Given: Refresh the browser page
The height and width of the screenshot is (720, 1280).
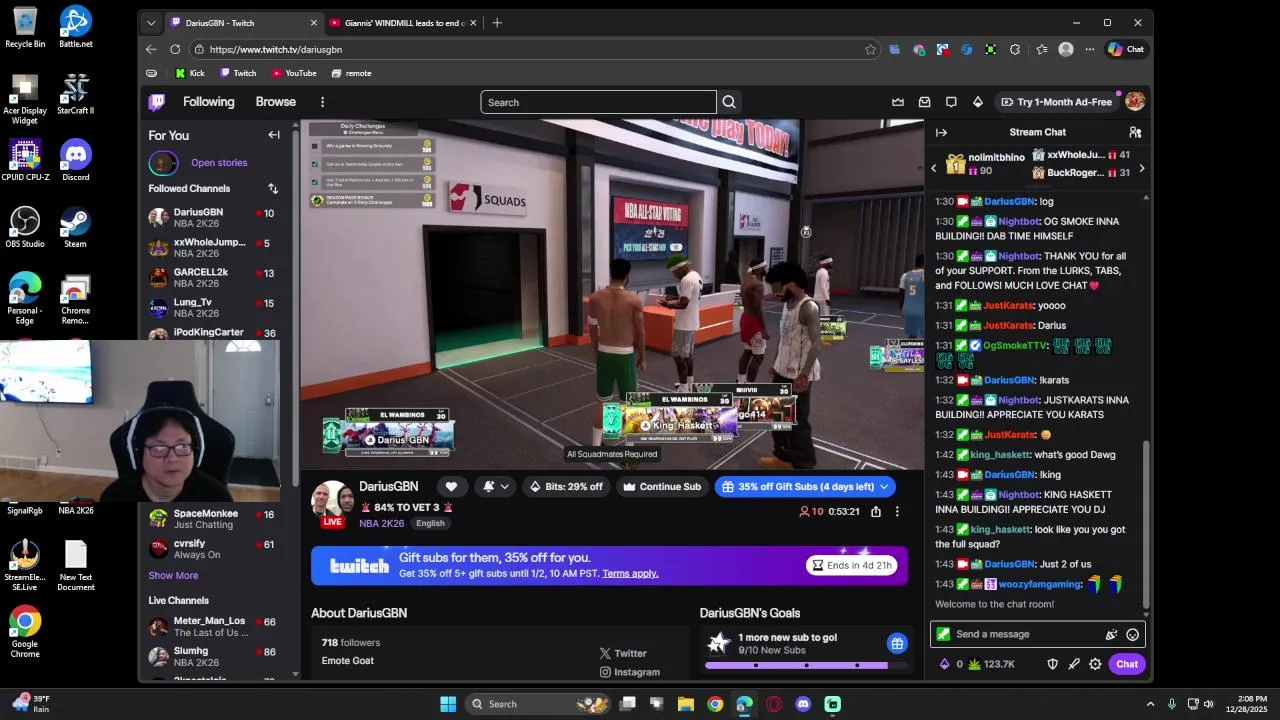Looking at the screenshot, I should [x=175, y=49].
